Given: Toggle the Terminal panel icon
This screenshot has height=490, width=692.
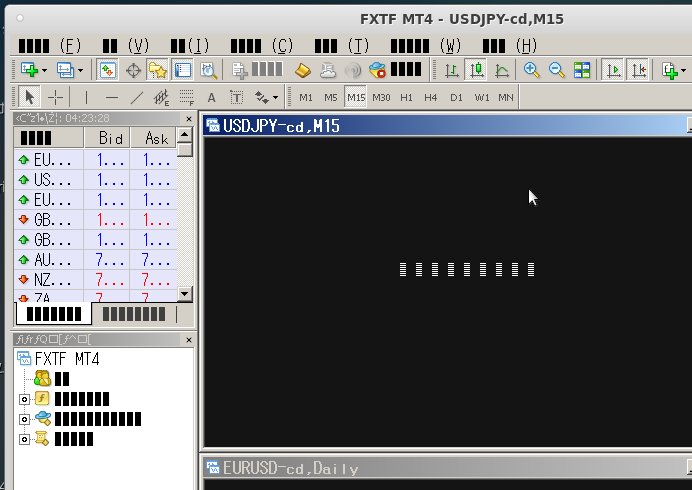Looking at the screenshot, I should tap(182, 70).
